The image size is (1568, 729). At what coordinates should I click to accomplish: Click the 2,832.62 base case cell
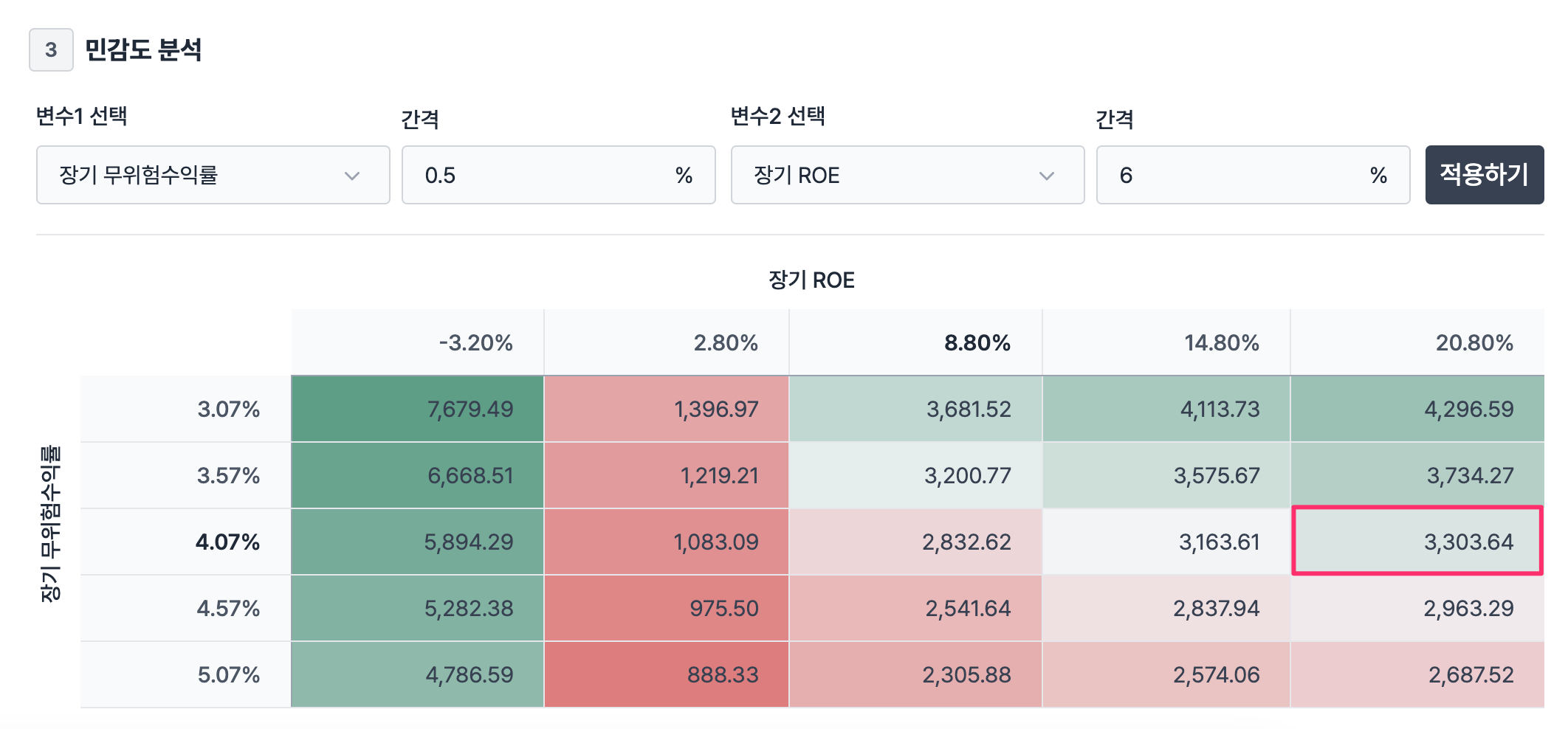915,542
